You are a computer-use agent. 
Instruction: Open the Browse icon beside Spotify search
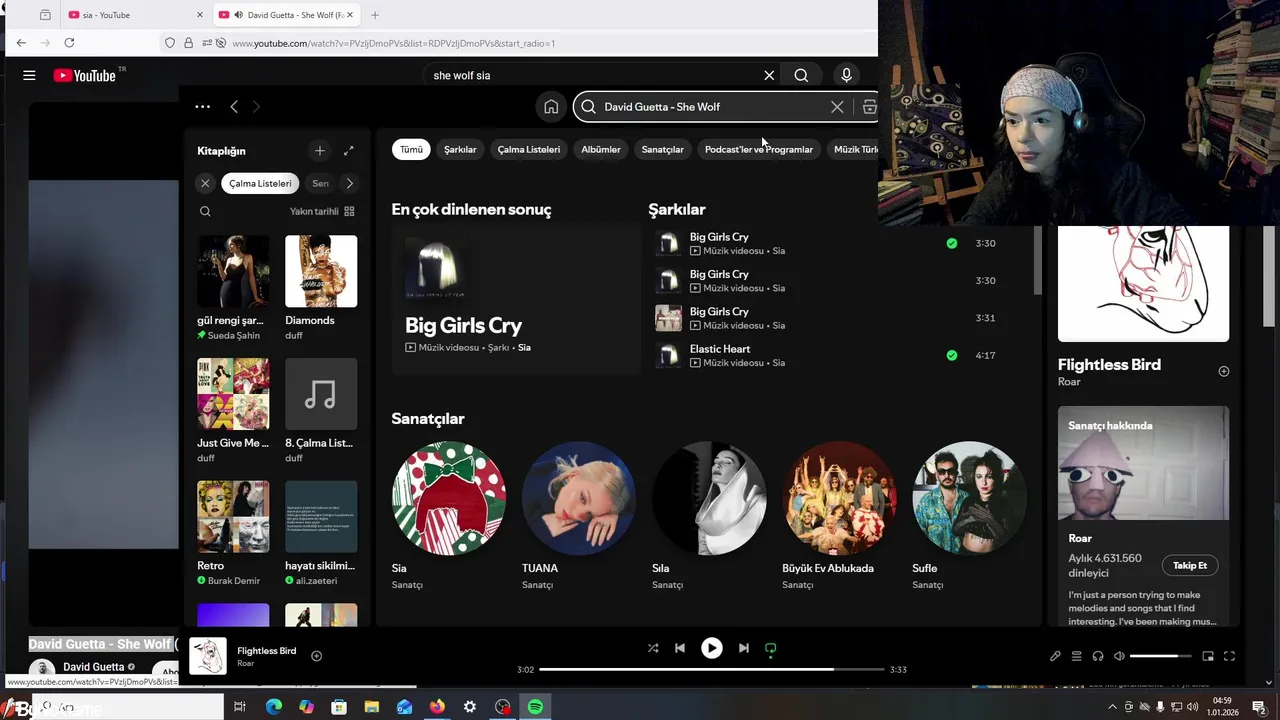869,107
